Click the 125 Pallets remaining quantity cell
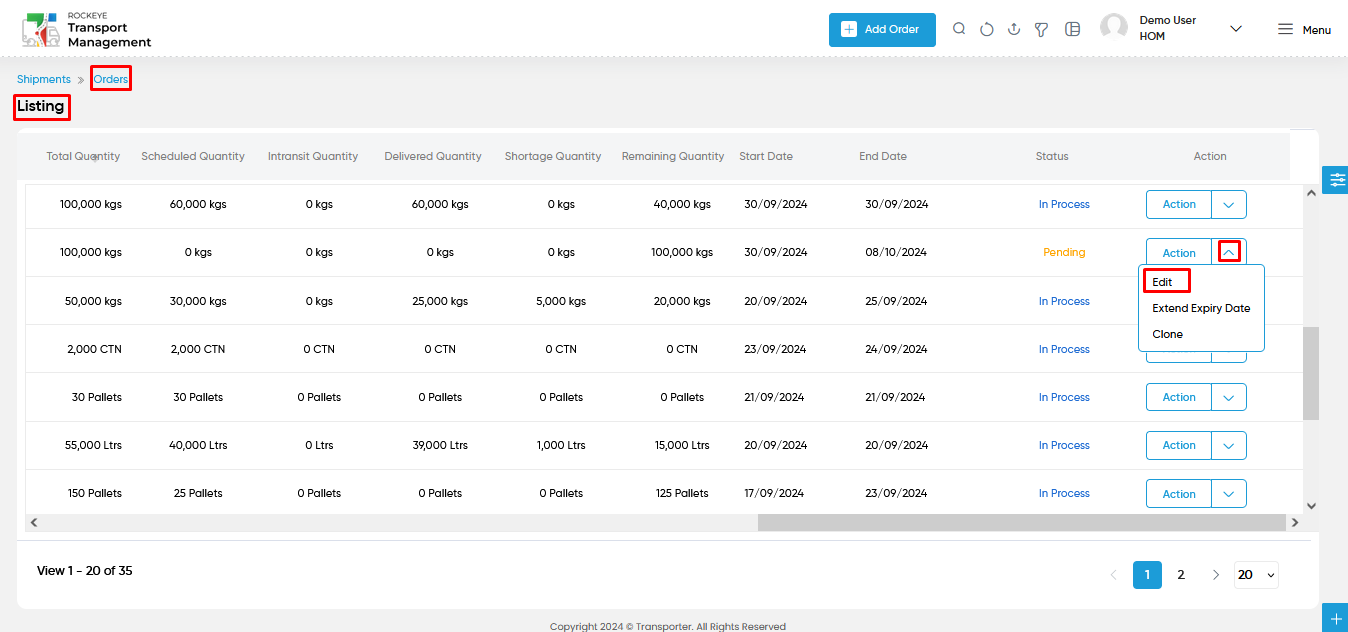 click(x=682, y=493)
